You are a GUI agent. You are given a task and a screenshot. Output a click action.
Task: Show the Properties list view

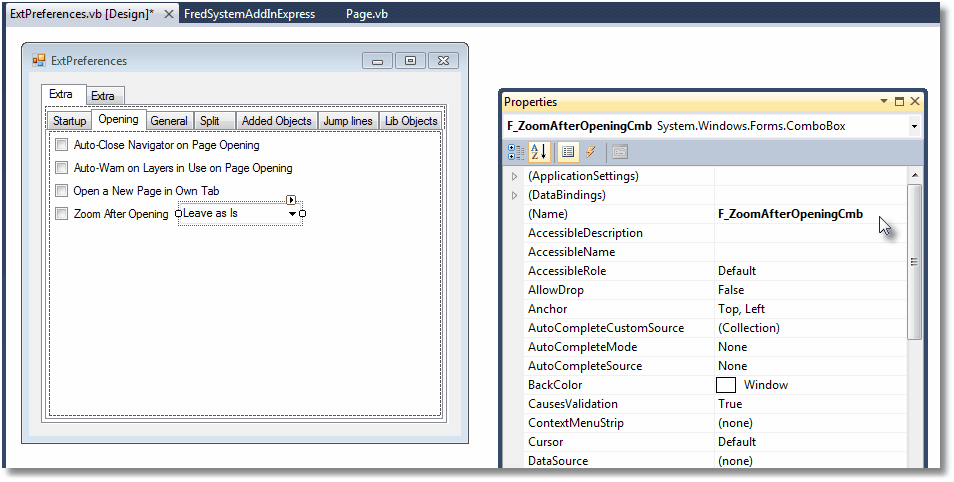[568, 152]
